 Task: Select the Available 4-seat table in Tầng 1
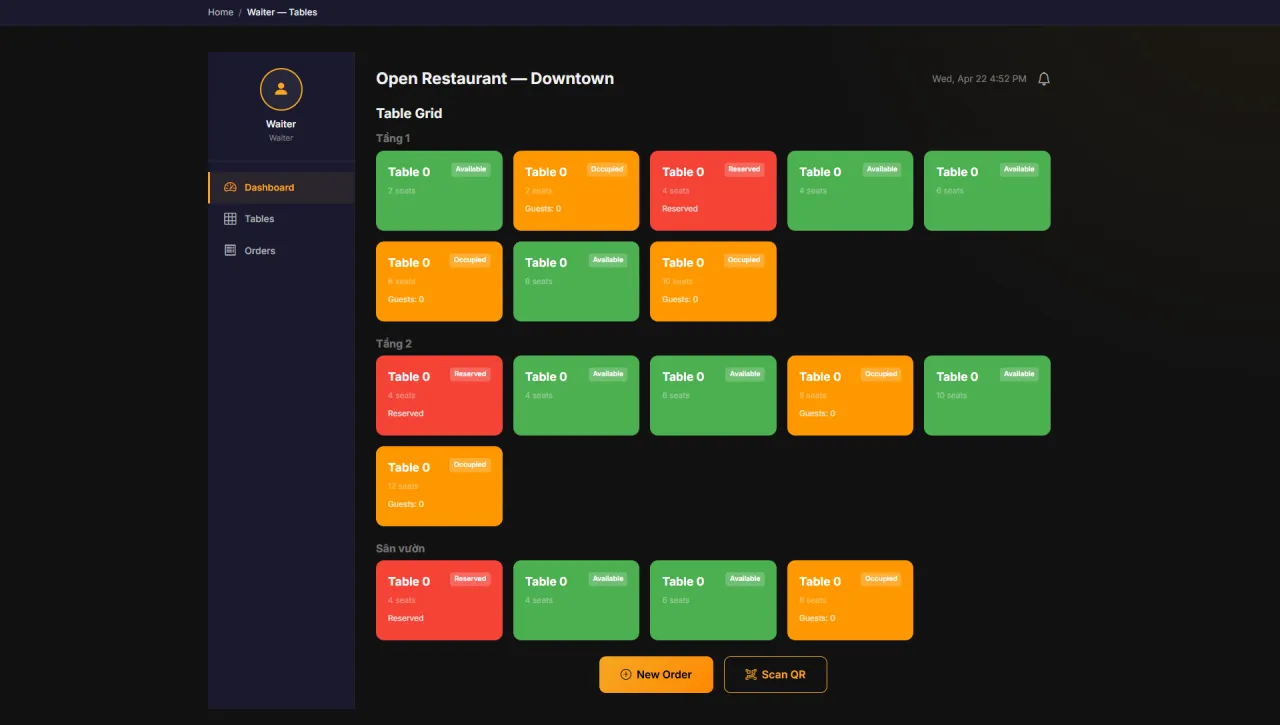(x=850, y=191)
